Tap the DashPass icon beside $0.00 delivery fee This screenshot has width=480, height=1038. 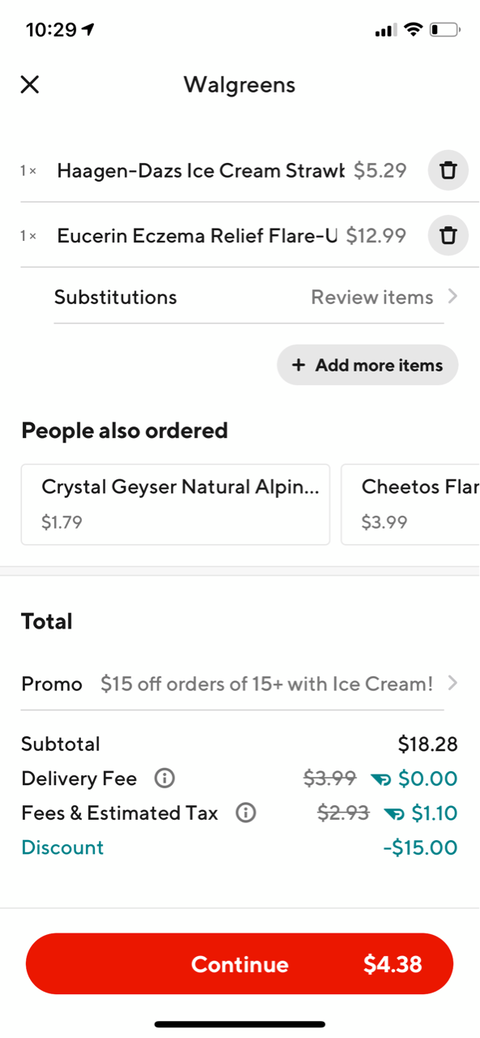click(x=381, y=780)
